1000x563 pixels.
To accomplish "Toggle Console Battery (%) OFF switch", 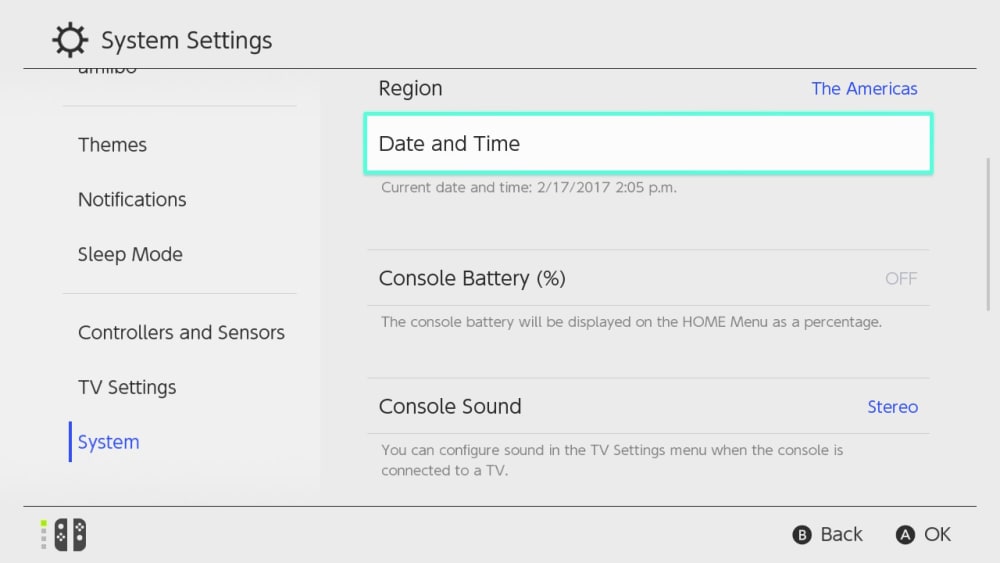I will 901,279.
